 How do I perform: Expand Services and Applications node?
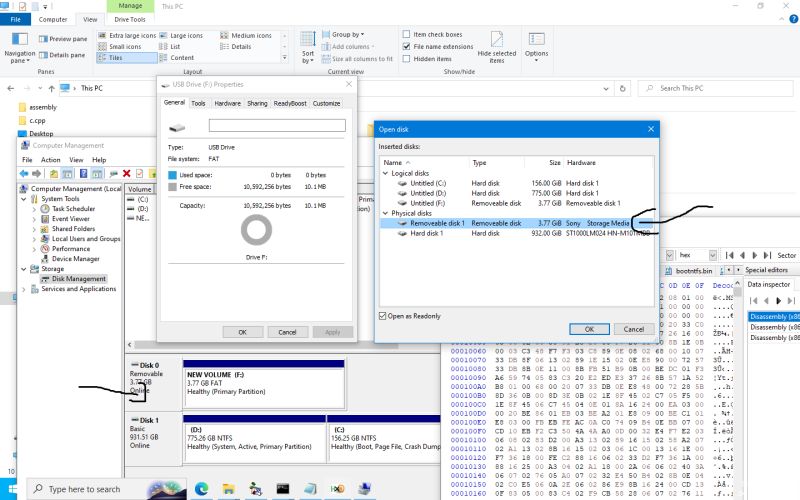click(x=24, y=289)
